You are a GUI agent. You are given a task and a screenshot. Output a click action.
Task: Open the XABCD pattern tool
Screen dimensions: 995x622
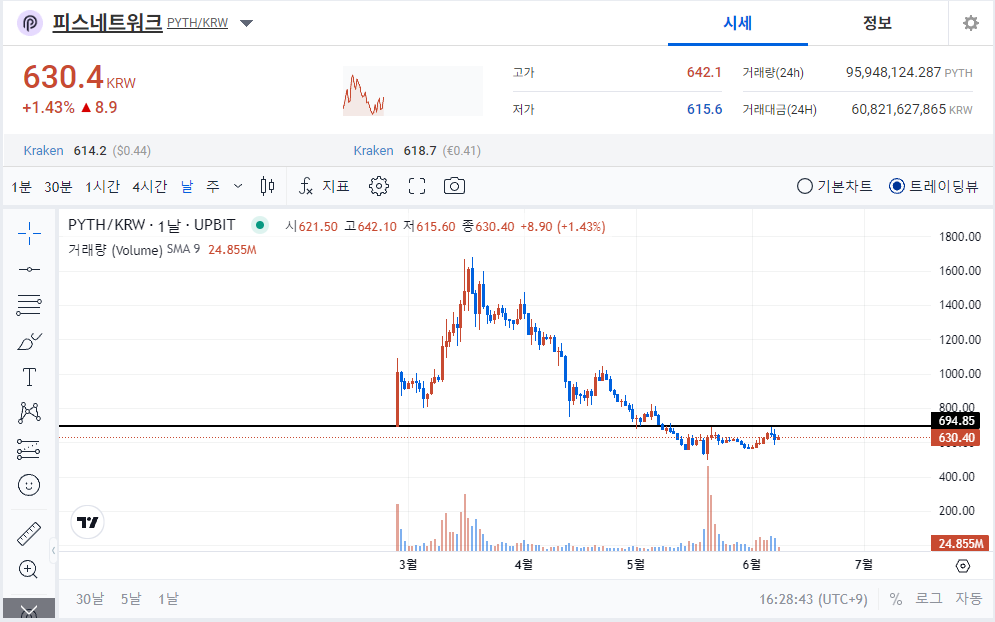click(x=29, y=410)
